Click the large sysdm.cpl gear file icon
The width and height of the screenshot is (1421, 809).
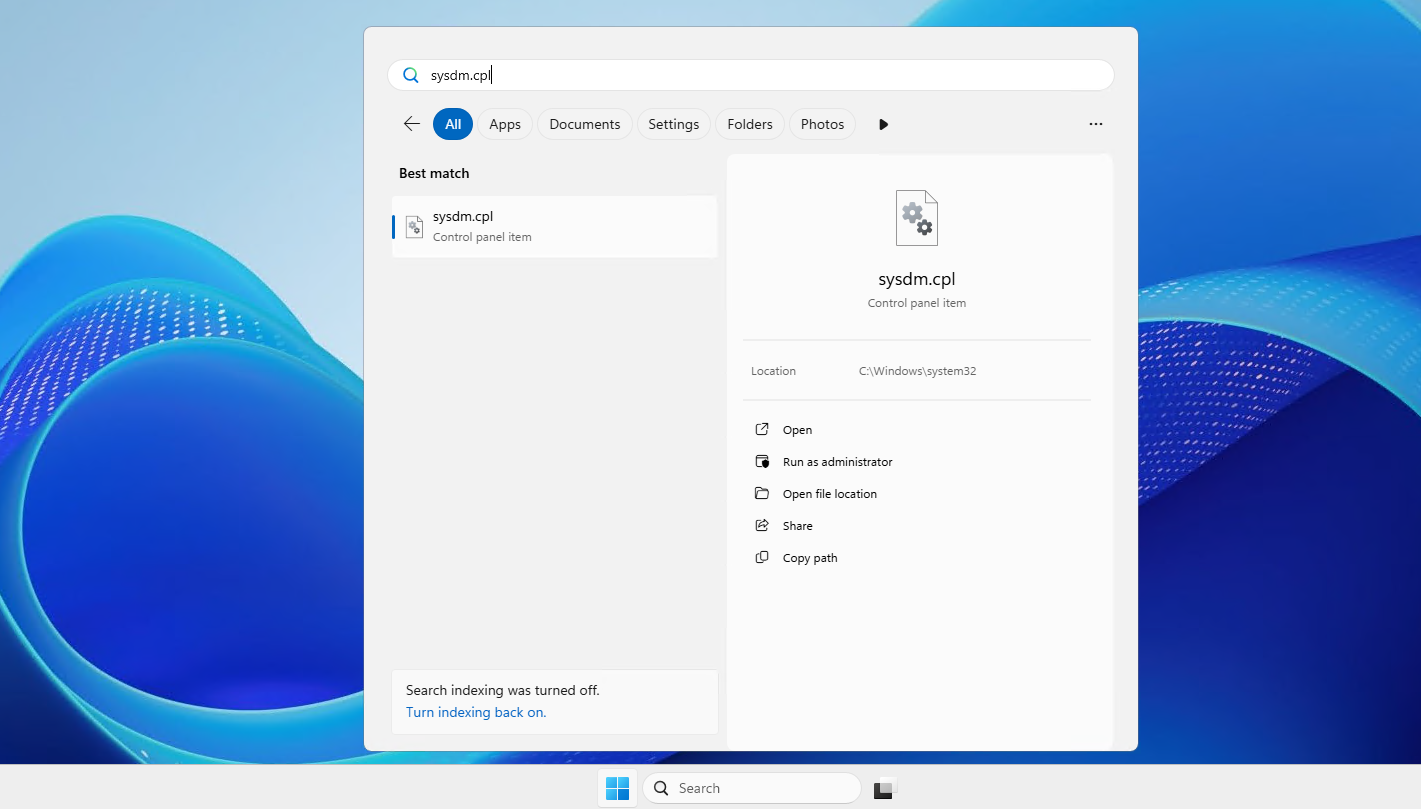click(x=917, y=218)
